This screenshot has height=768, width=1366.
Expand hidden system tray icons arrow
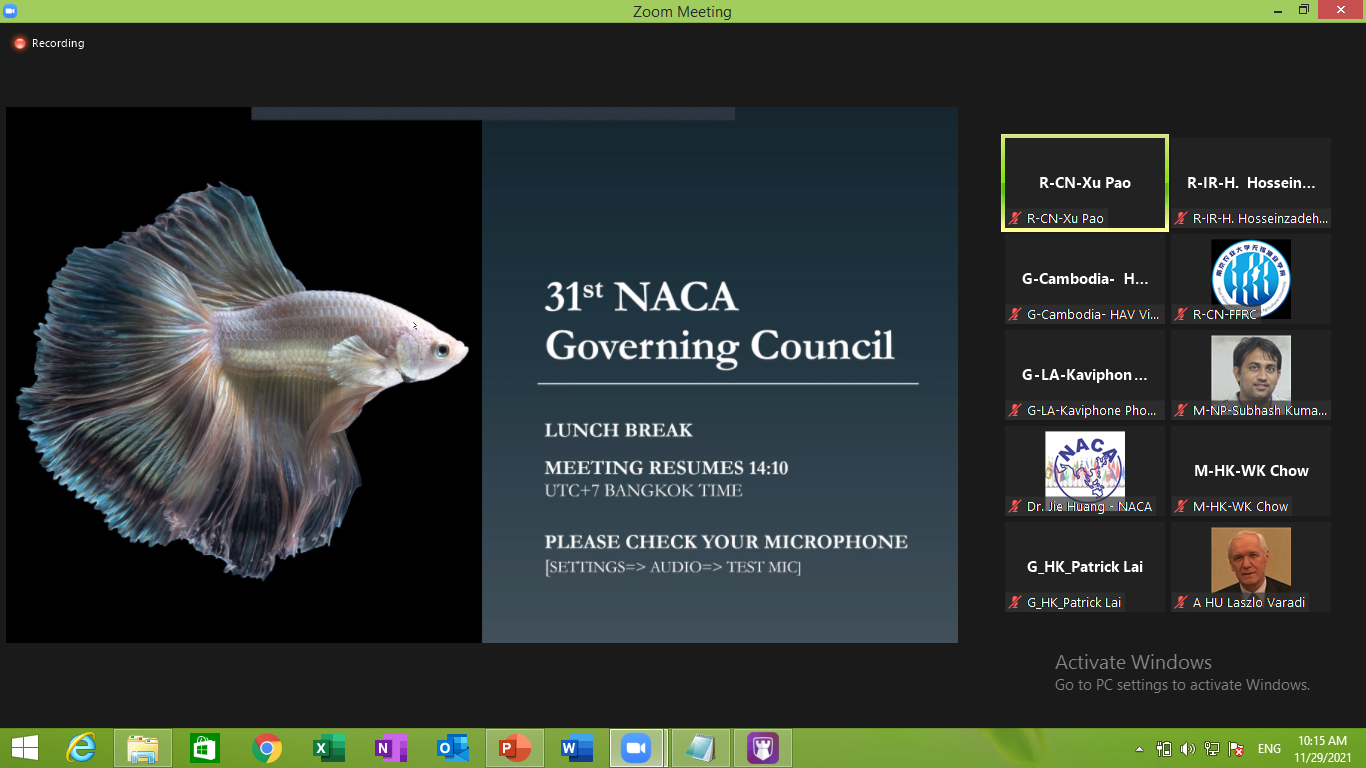point(1139,749)
